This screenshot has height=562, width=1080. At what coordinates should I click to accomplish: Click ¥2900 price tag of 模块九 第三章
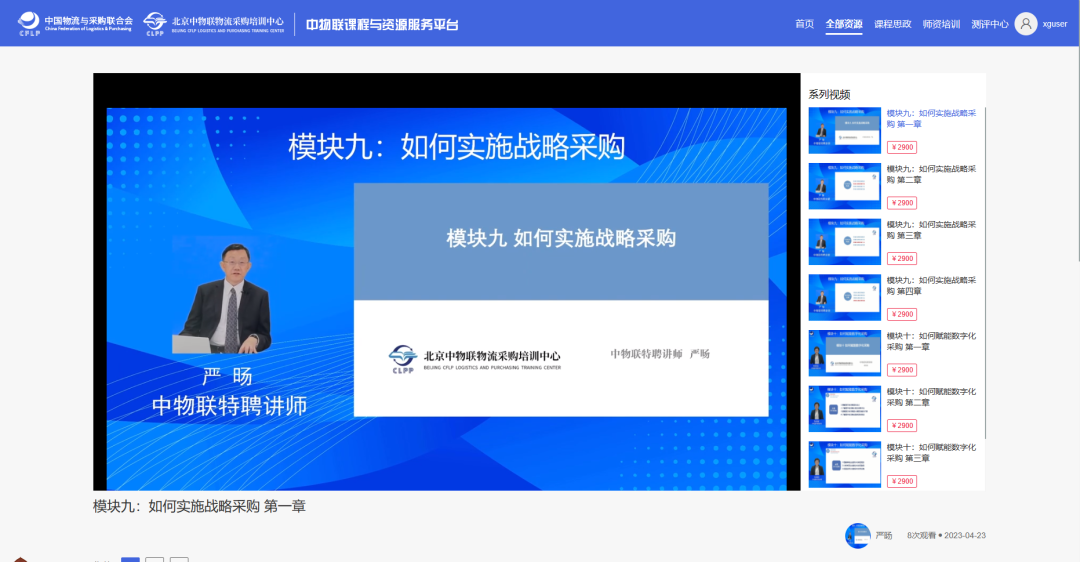[902, 259]
